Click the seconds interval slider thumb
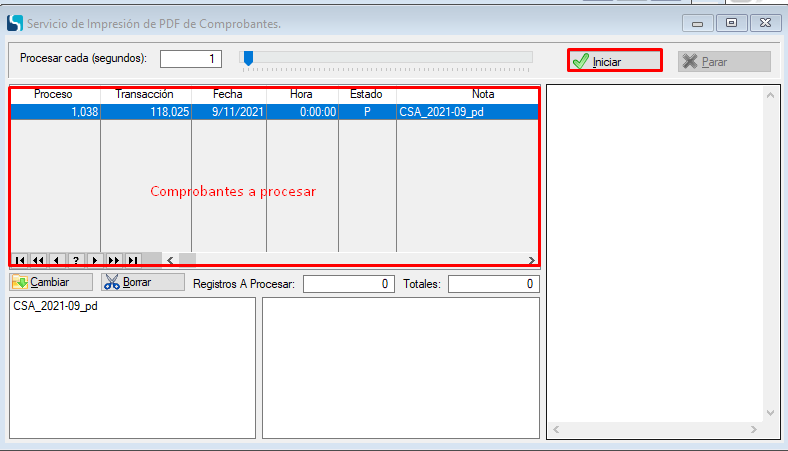The height and width of the screenshot is (451, 788). point(248,58)
